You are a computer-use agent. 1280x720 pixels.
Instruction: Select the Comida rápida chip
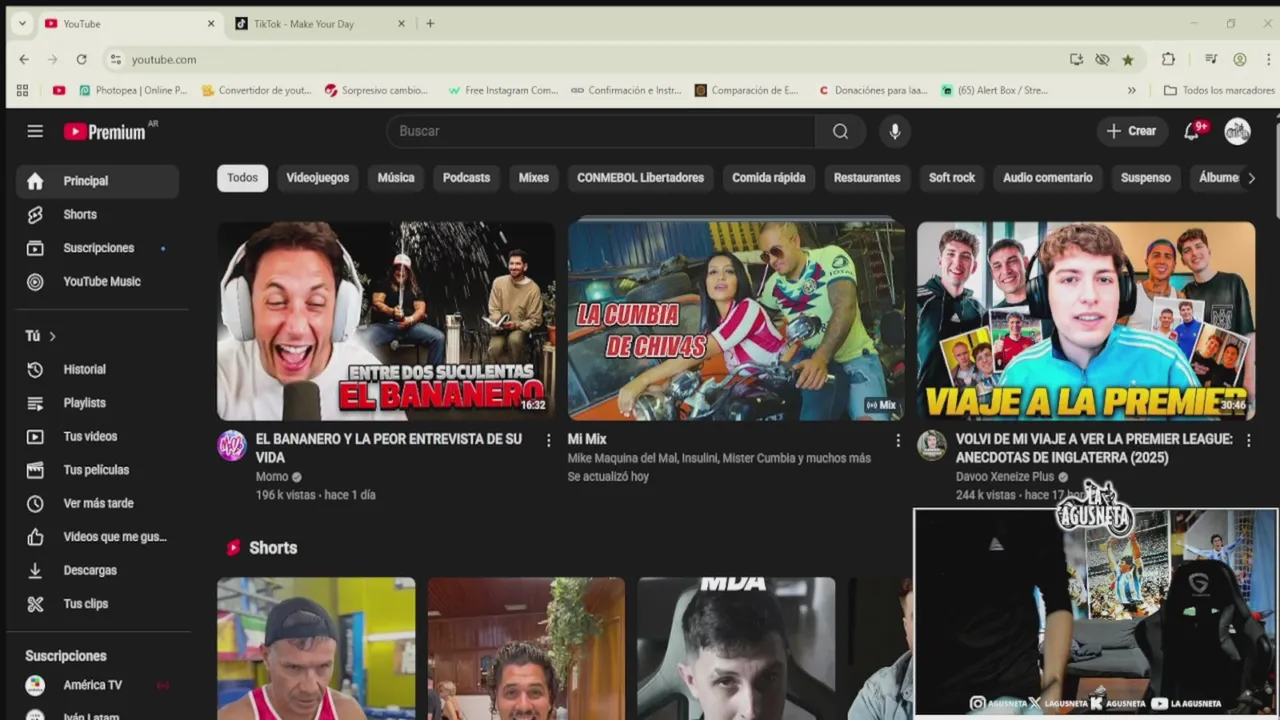coord(769,178)
